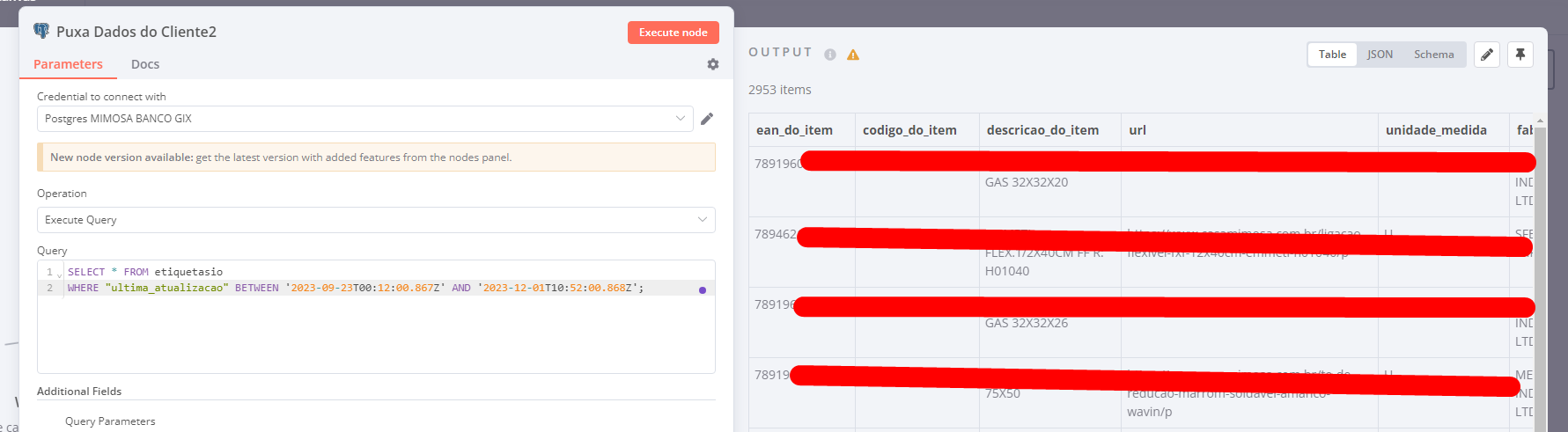Click the node title Puxa Dados do Cliente2
The width and height of the screenshot is (1568, 432).
136,32
